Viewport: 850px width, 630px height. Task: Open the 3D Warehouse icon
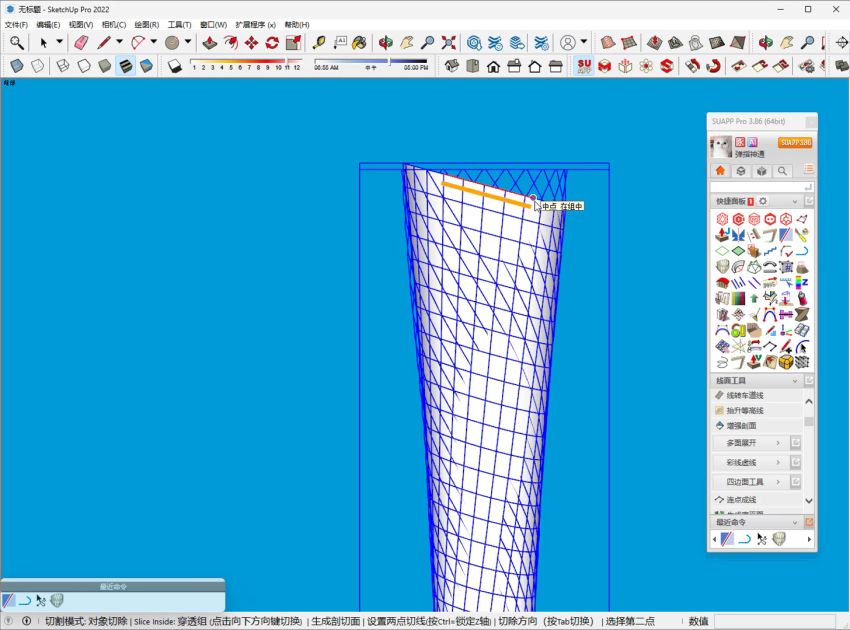coord(474,42)
